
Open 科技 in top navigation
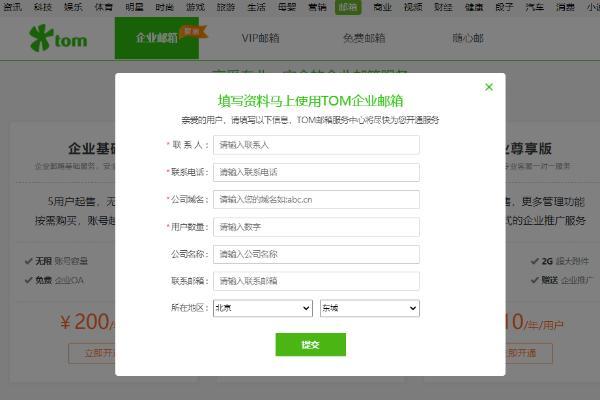click(x=42, y=7)
